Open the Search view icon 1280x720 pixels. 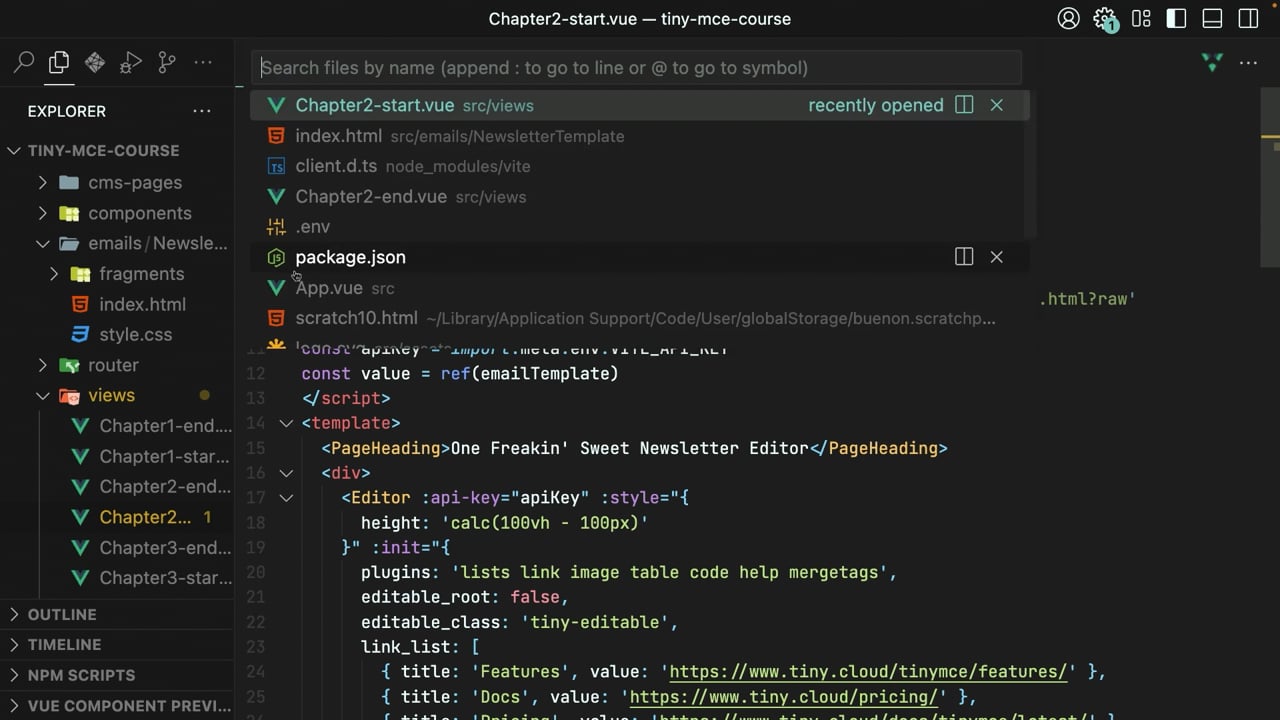pos(24,63)
